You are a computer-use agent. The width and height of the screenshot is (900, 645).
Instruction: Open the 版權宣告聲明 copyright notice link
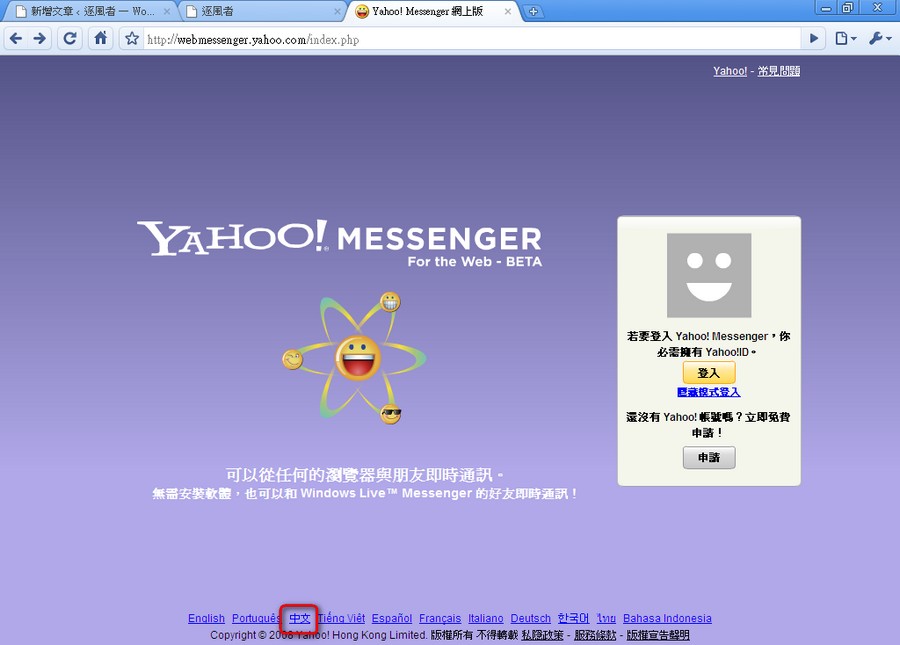658,635
